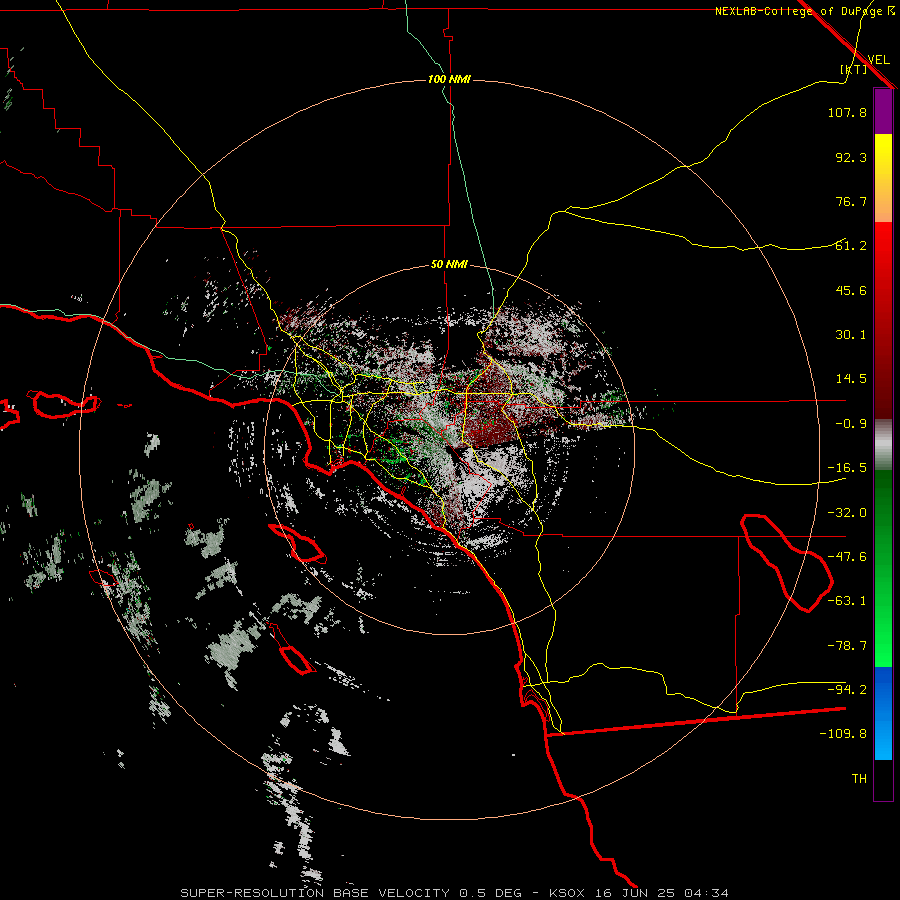900x900 pixels.
Task: Click the VEL legend title
Action: (x=878, y=59)
